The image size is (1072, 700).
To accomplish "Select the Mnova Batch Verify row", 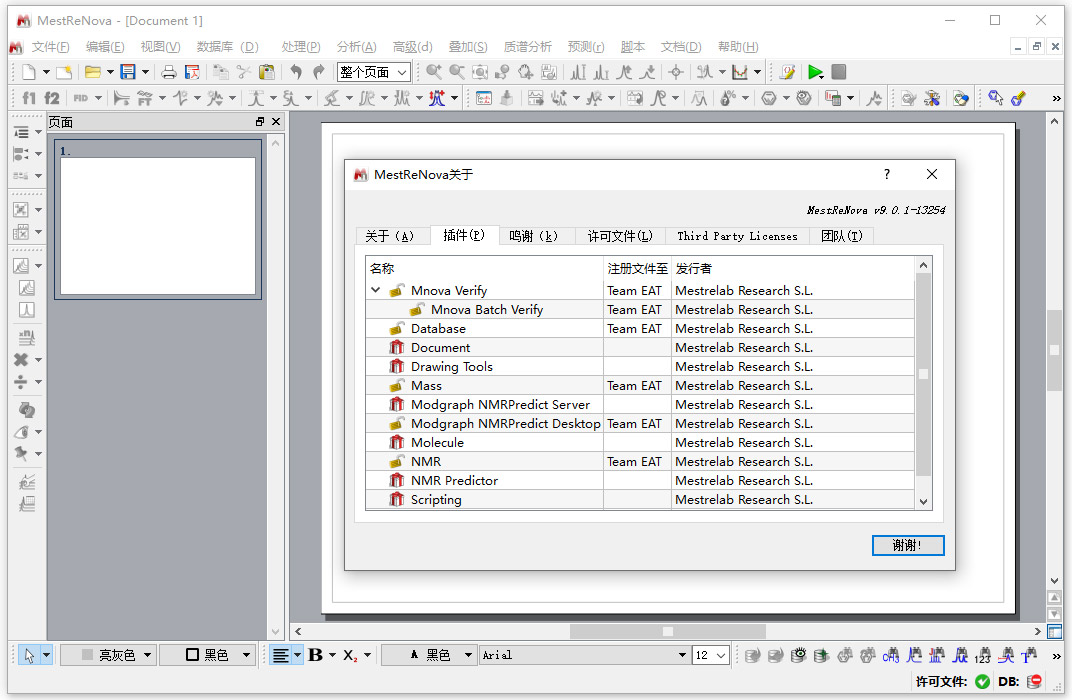I will click(641, 310).
